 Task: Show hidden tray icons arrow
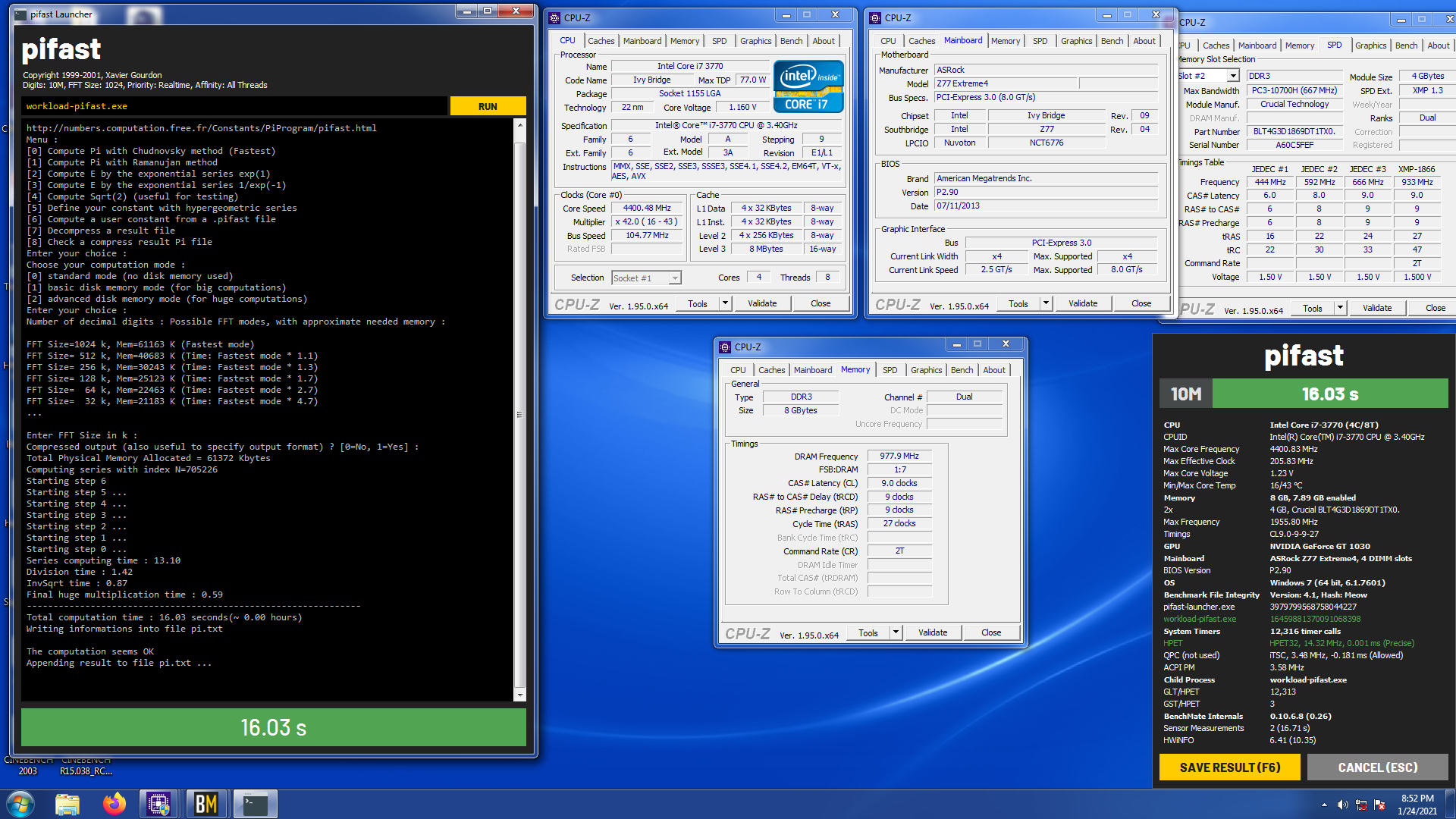[x=1324, y=805]
